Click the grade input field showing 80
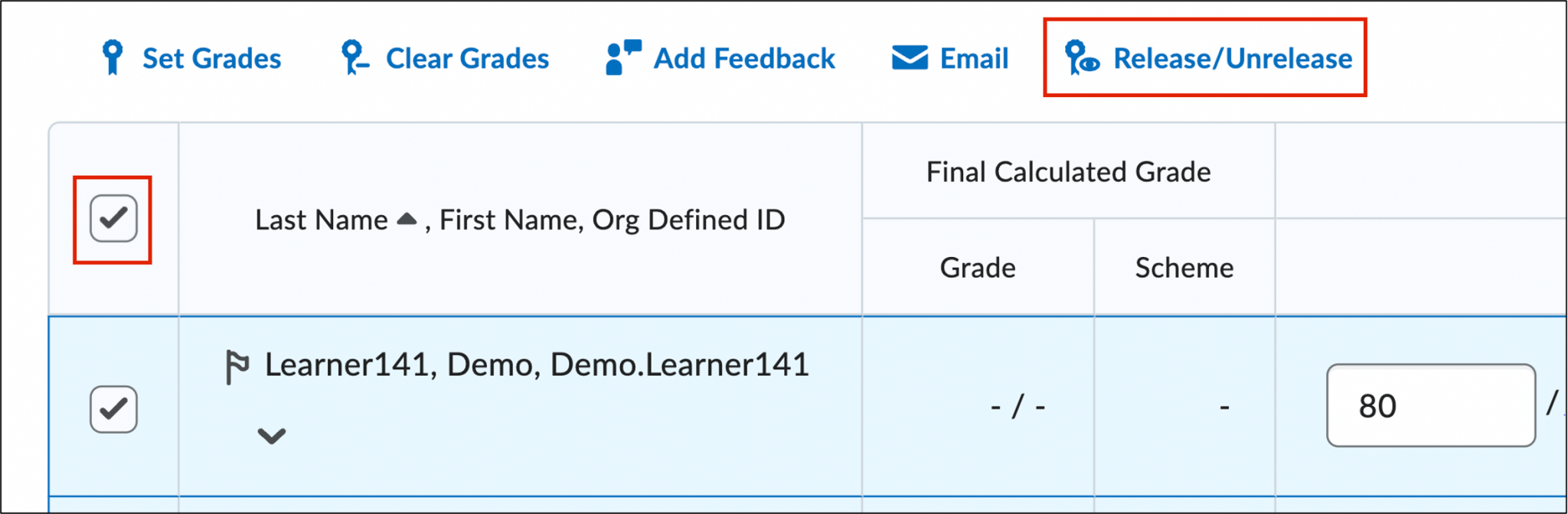Screen dimensions: 1568x514 1431,406
